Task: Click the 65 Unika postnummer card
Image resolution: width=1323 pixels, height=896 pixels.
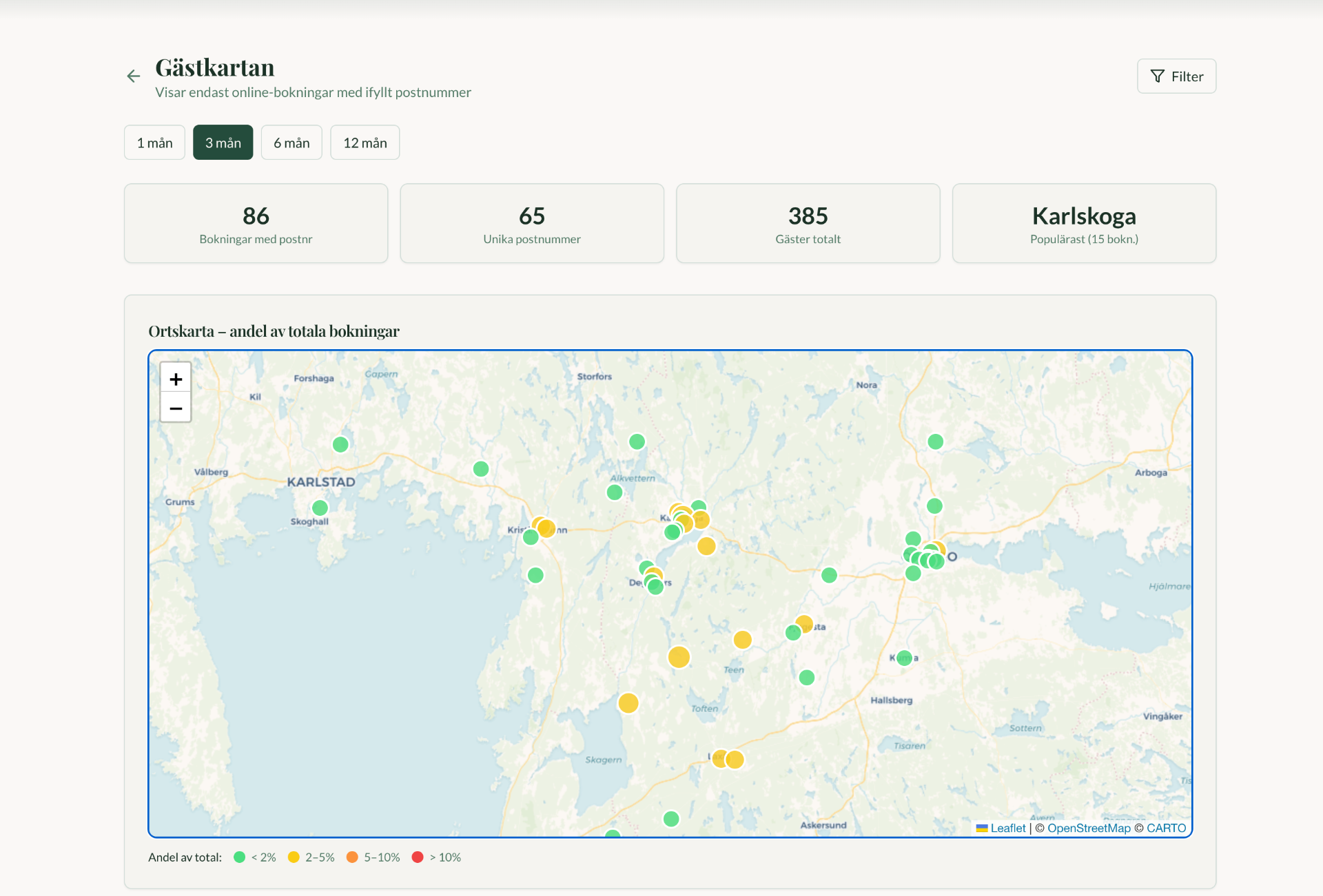Action: click(532, 223)
